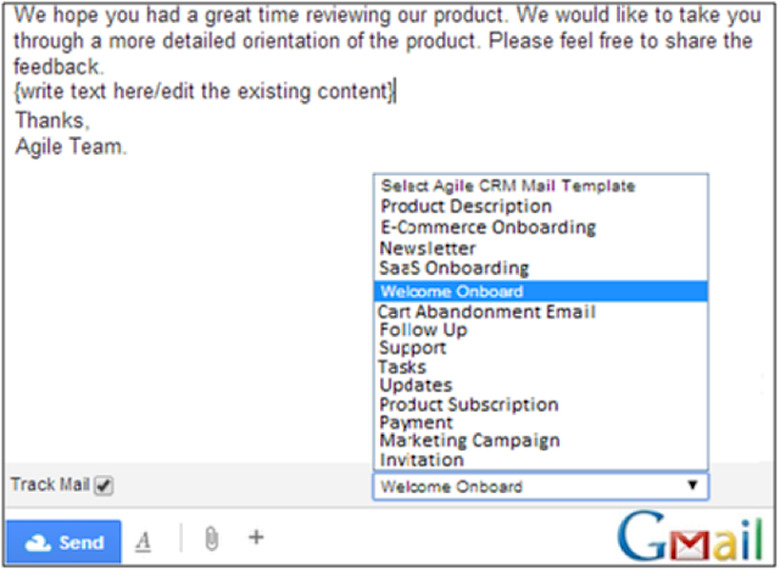Toggle the Track Mail checkbox
This screenshot has width=780, height=571.
[x=104, y=485]
